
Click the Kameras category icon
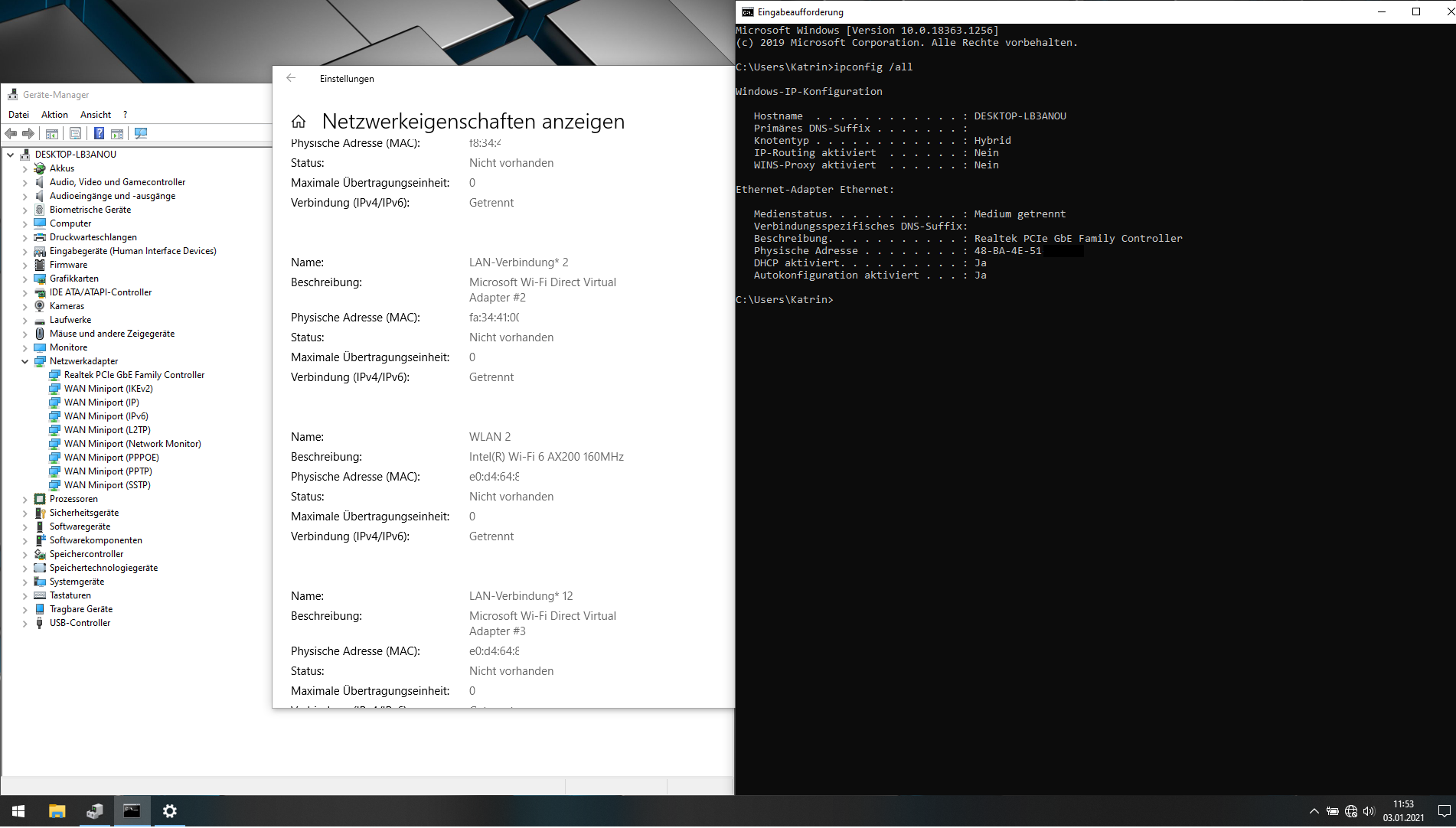40,306
